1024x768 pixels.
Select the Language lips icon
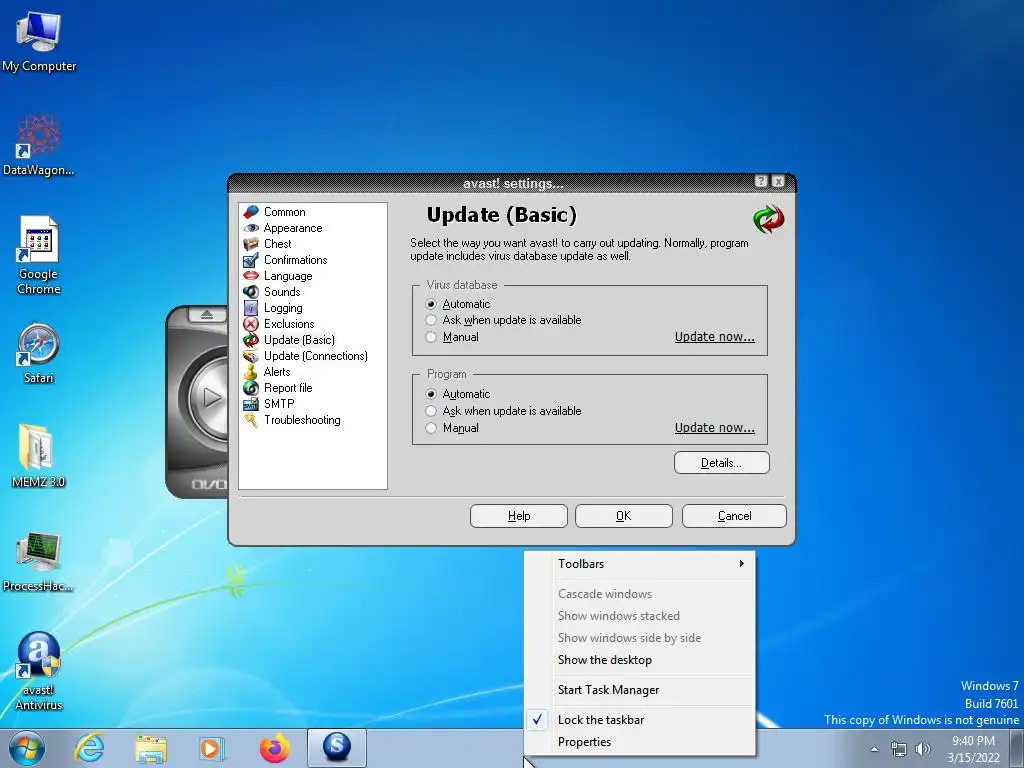click(251, 276)
